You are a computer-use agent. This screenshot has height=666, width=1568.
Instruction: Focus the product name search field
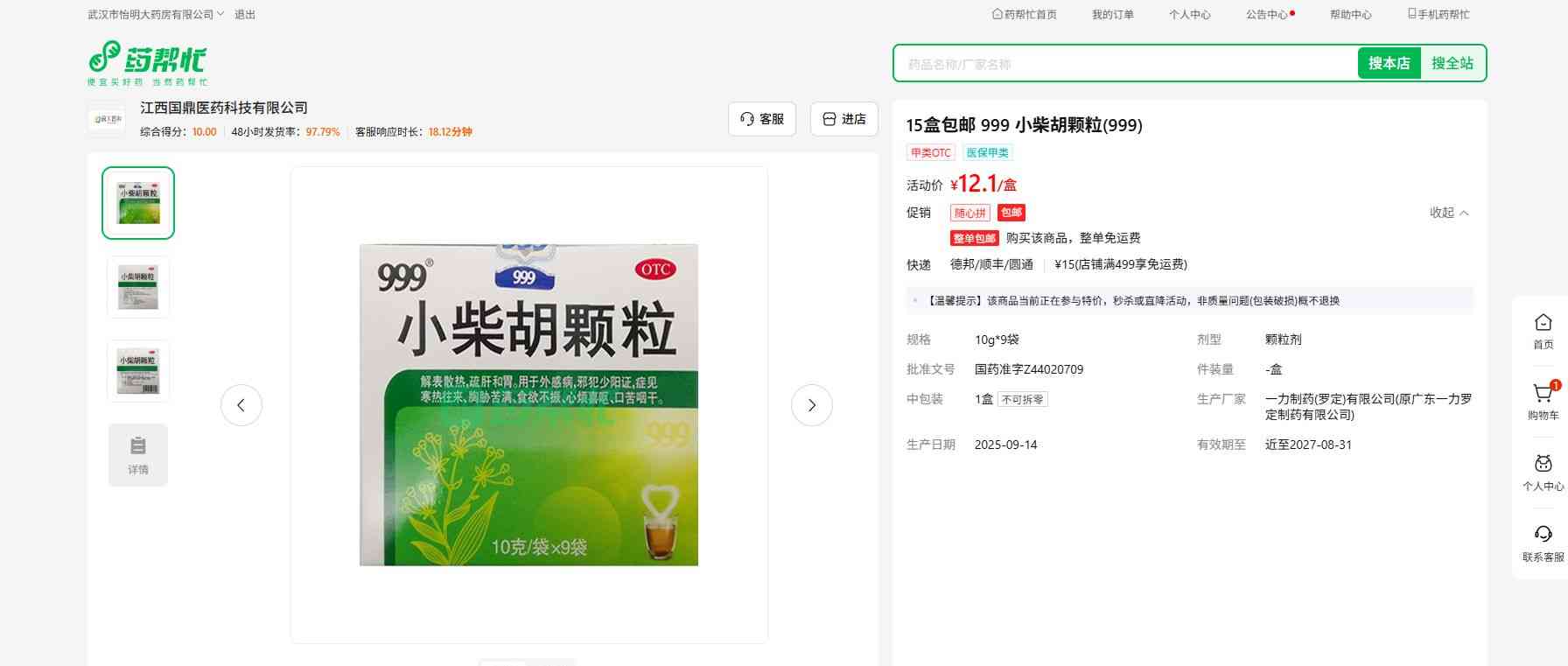(1124, 64)
